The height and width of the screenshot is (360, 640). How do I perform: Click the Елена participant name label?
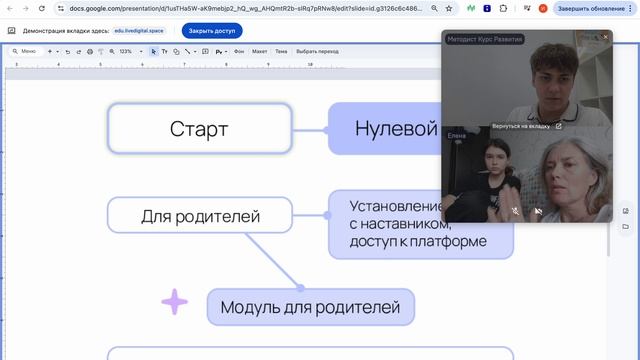coord(456,136)
